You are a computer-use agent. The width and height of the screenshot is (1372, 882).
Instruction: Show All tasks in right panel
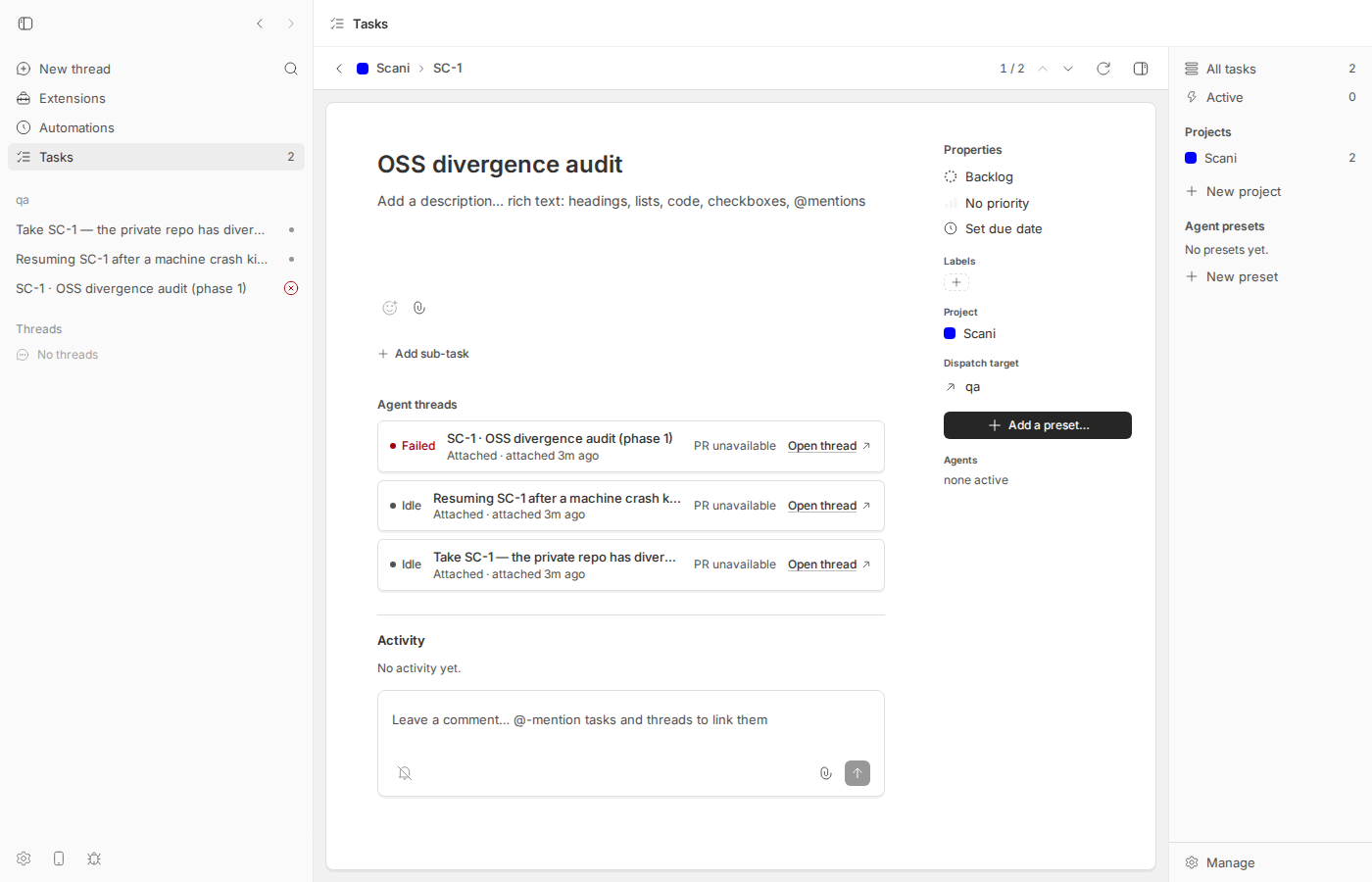point(1270,69)
